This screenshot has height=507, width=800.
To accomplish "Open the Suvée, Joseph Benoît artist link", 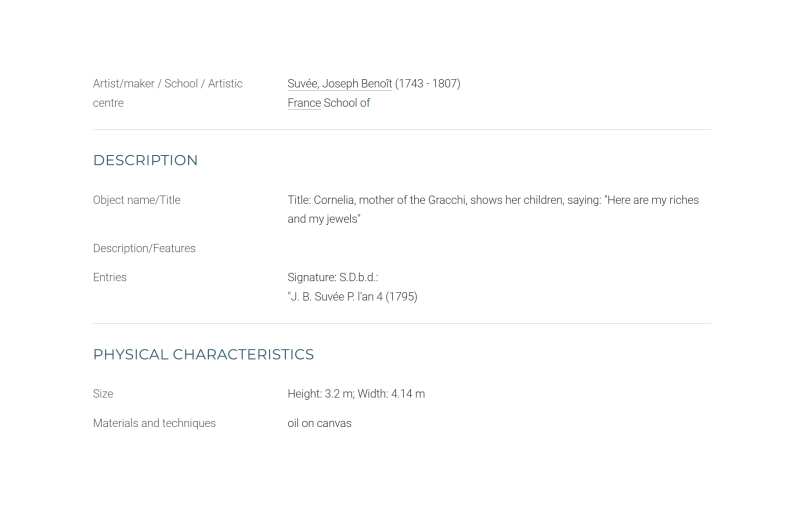I will click(x=339, y=84).
